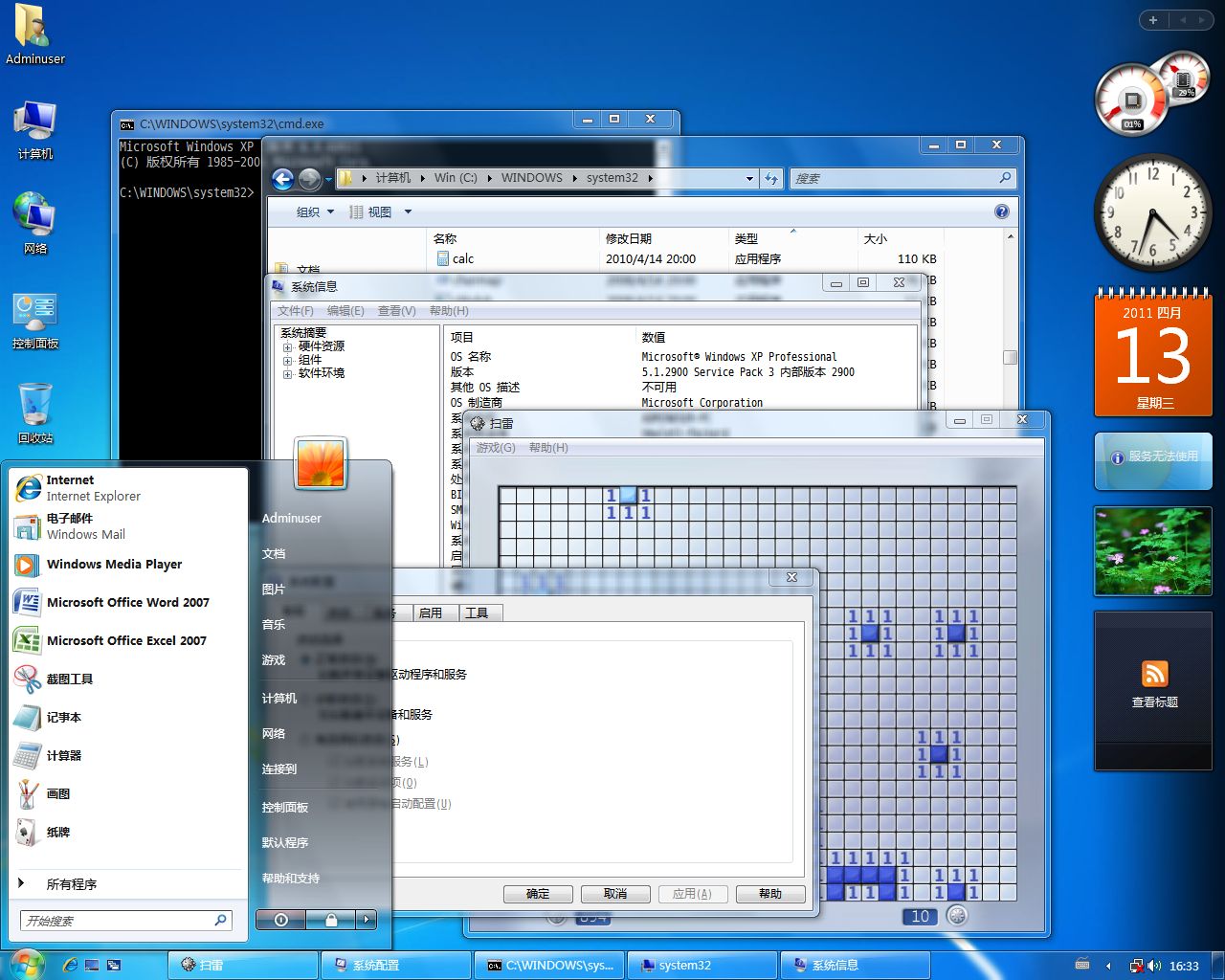
Task: Click the 查看标题 RSS feed gadget
Action: point(1153,691)
